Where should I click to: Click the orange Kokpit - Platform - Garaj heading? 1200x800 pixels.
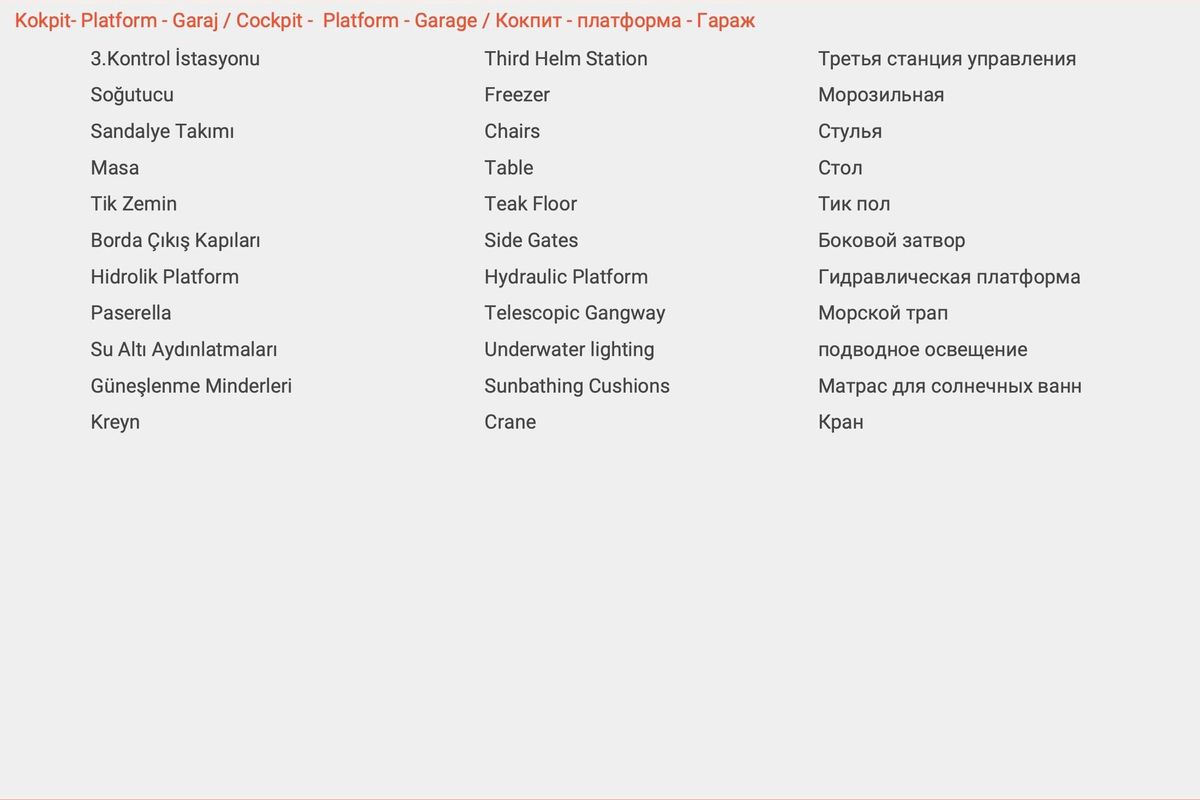point(385,21)
